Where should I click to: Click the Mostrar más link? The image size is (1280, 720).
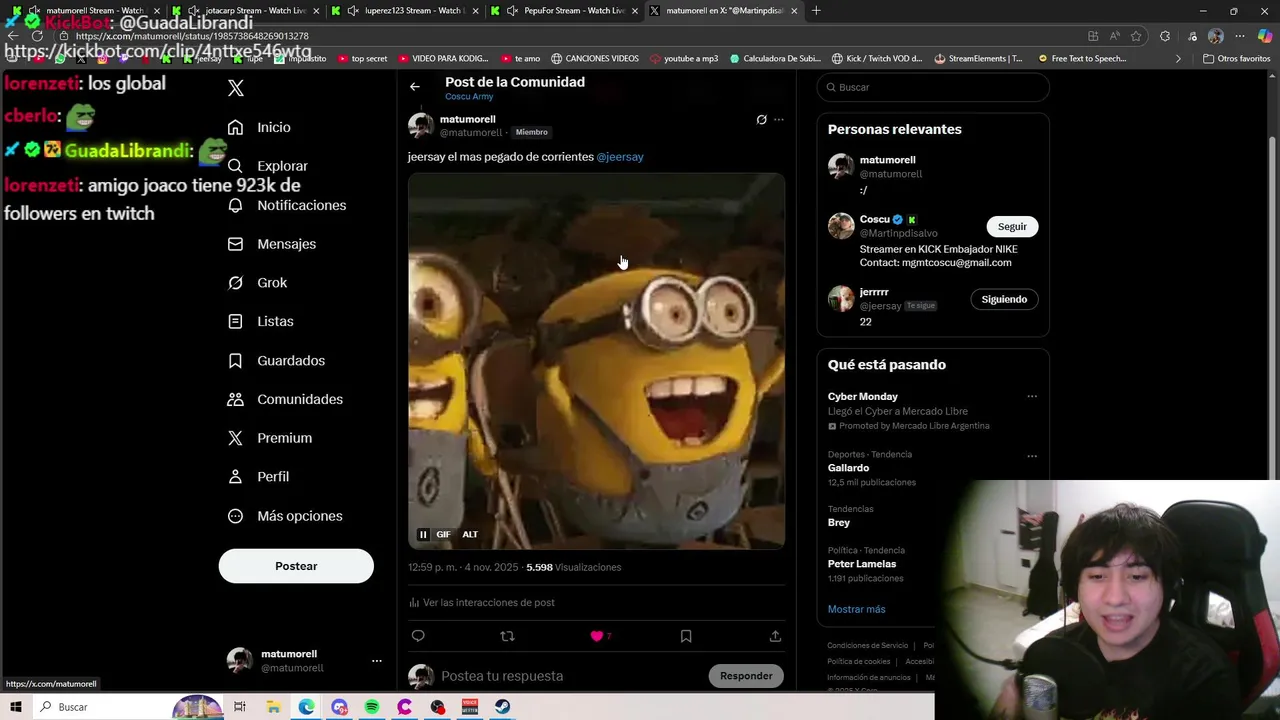point(856,609)
